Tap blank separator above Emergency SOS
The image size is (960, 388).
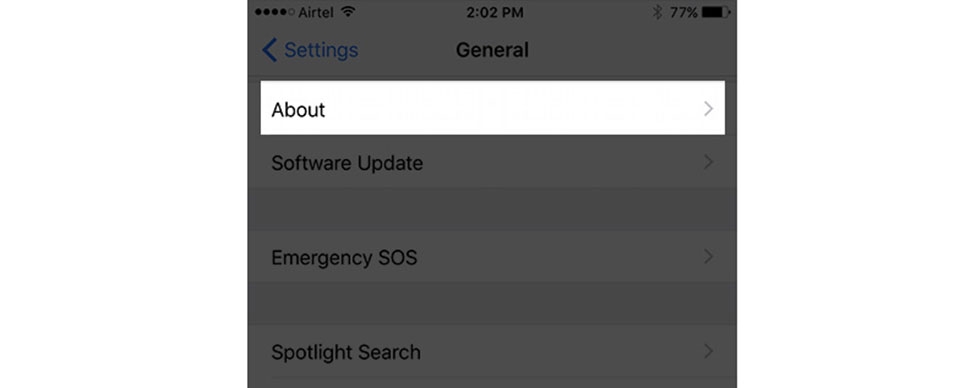click(x=492, y=209)
